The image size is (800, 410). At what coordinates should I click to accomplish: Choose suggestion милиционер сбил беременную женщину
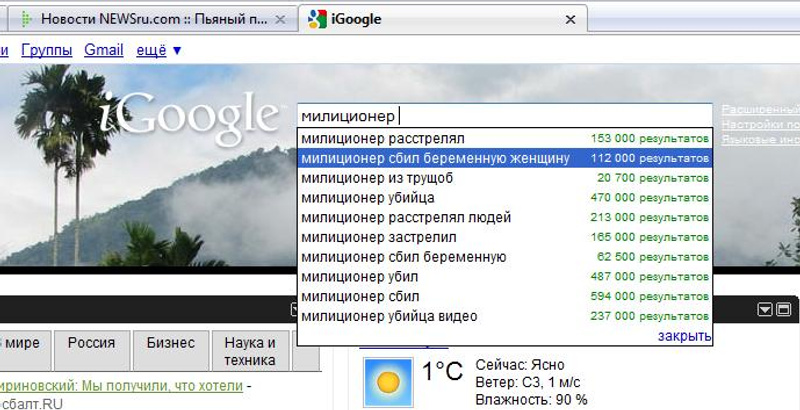(505, 158)
